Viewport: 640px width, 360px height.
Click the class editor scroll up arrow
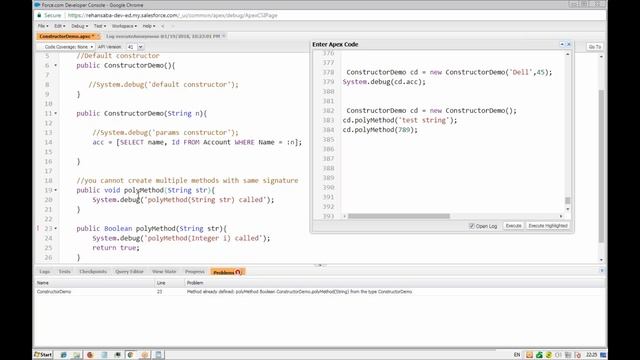coord(601,57)
